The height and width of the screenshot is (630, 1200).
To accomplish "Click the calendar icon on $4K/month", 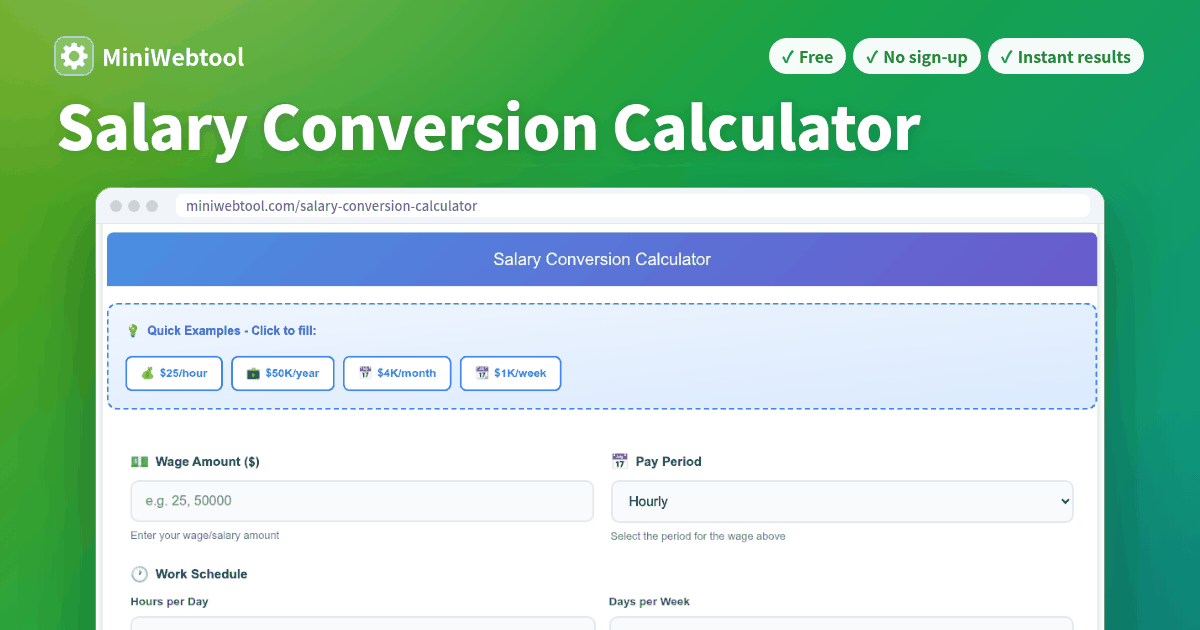I will click(366, 373).
